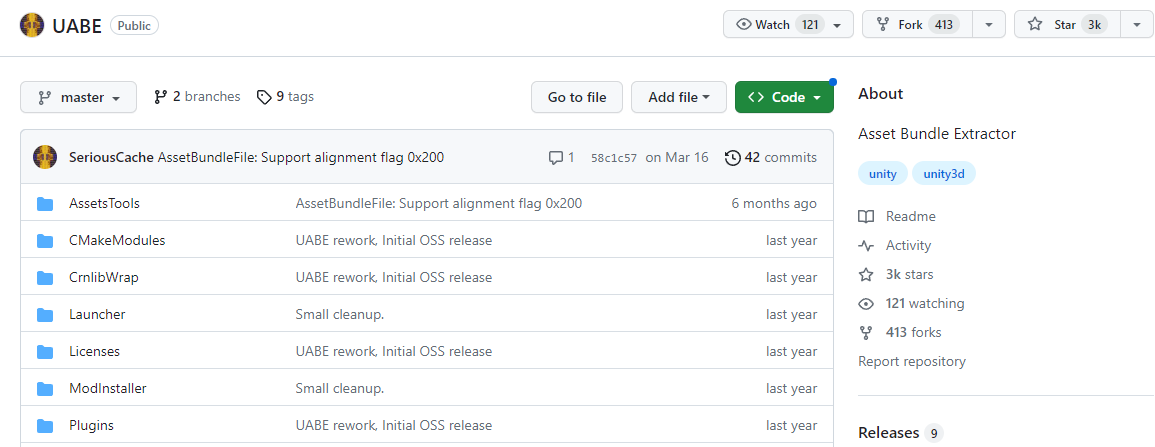Click the Licenses folder icon
Viewport: 1155px width, 447px height.
pos(45,351)
